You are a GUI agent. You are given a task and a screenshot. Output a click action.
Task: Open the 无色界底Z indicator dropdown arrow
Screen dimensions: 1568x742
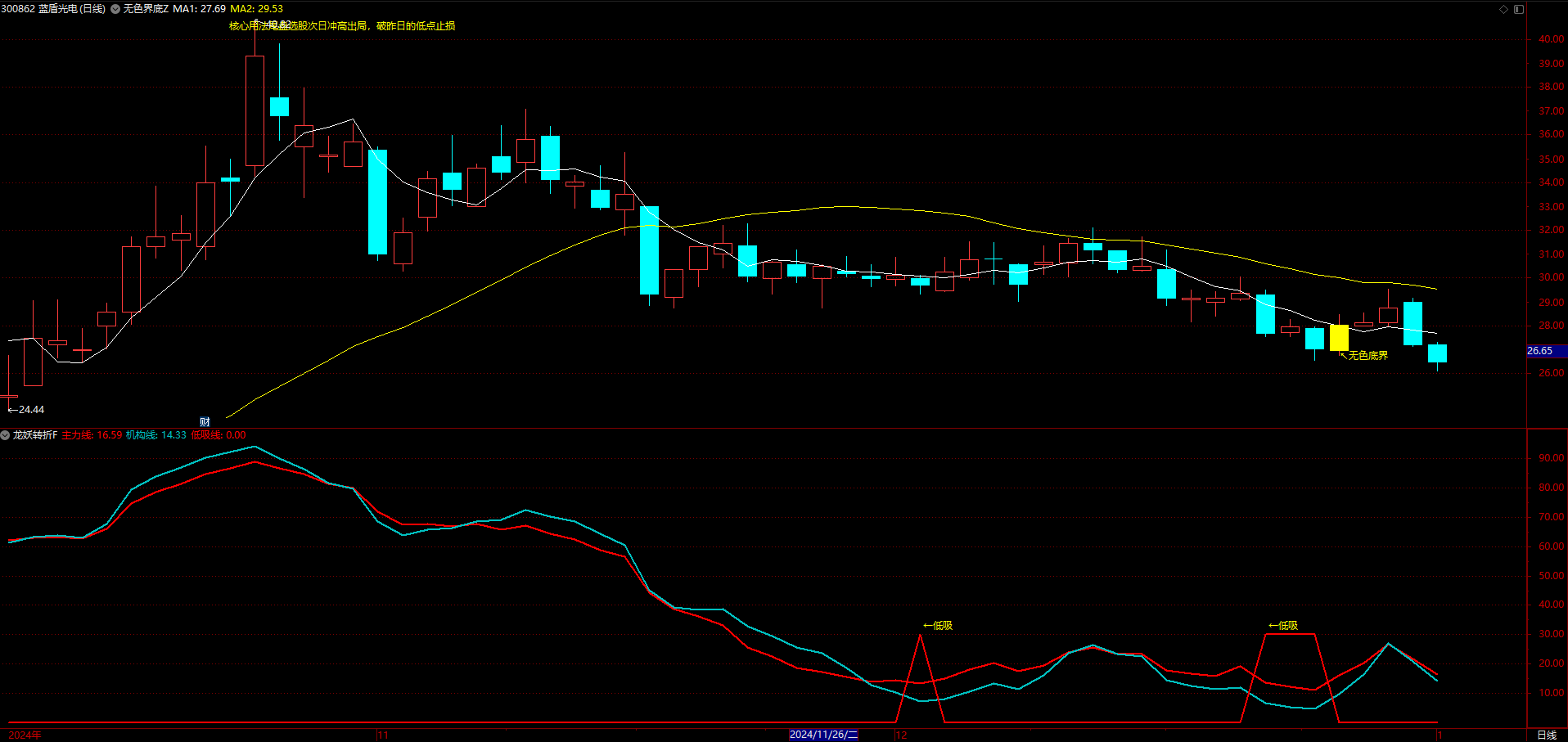[115, 9]
